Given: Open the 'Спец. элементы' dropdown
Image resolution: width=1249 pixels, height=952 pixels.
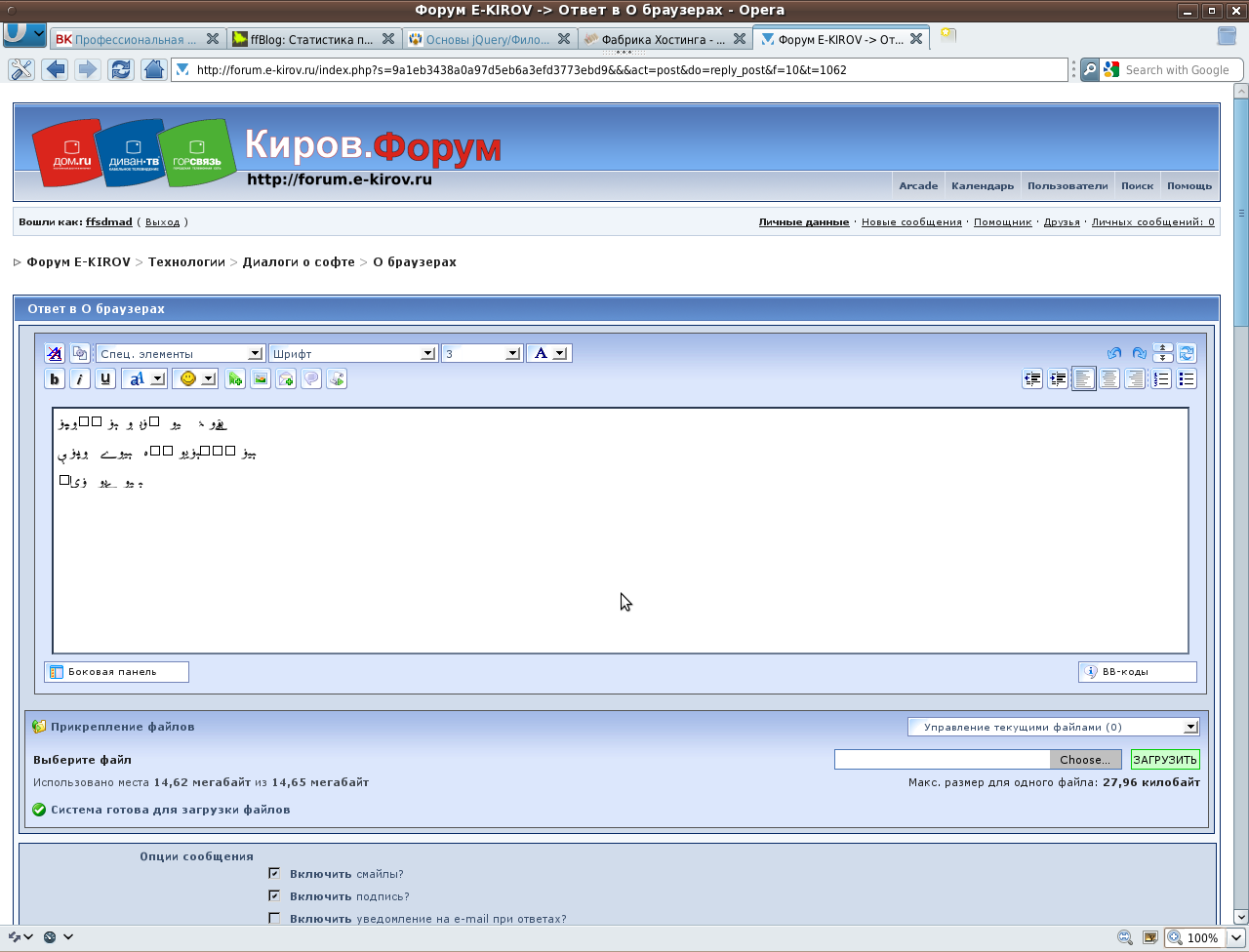Looking at the screenshot, I should coord(181,353).
